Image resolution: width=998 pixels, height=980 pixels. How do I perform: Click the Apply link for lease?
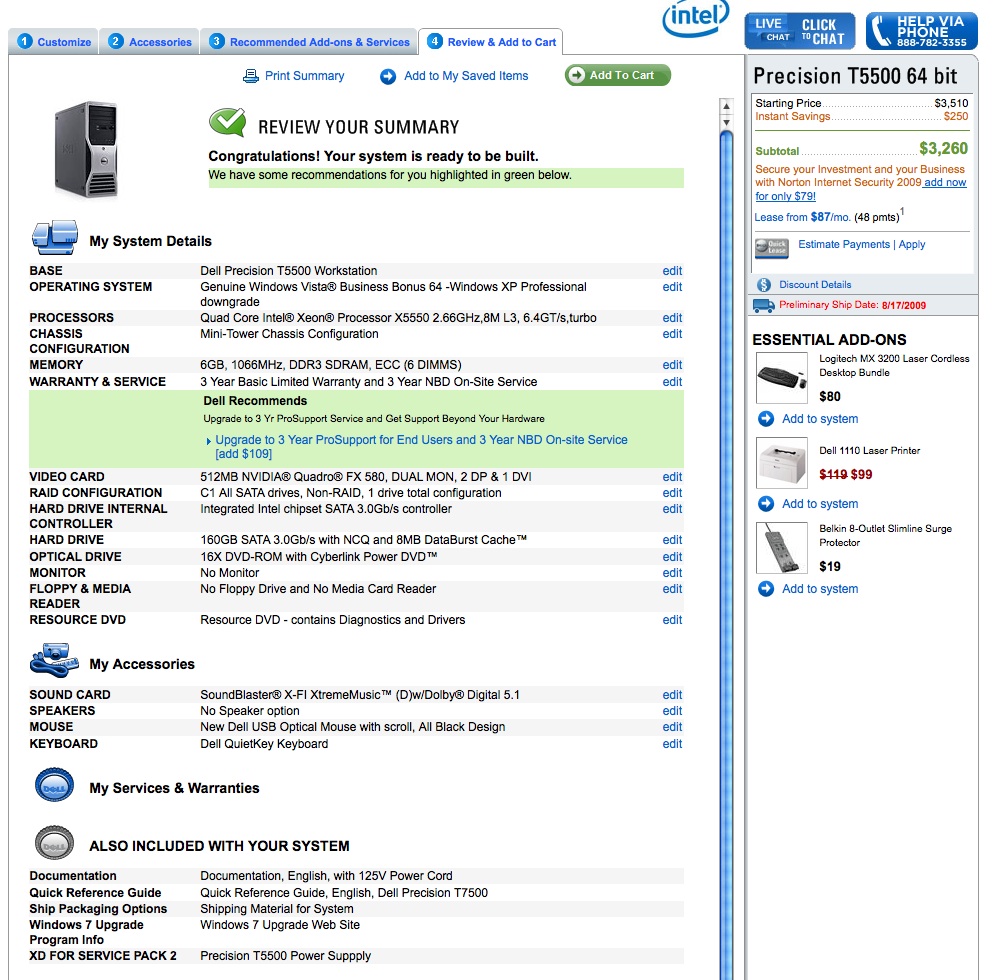pyautogui.click(x=912, y=244)
